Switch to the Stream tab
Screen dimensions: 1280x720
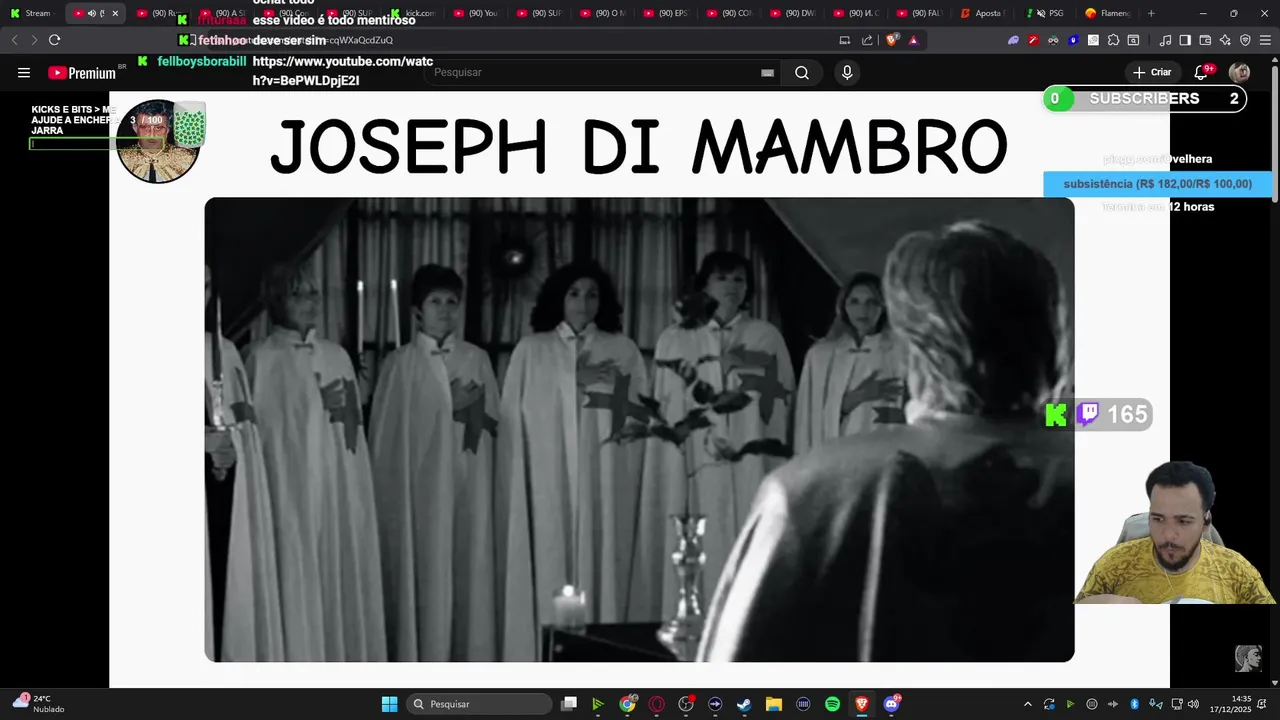coord(32,13)
